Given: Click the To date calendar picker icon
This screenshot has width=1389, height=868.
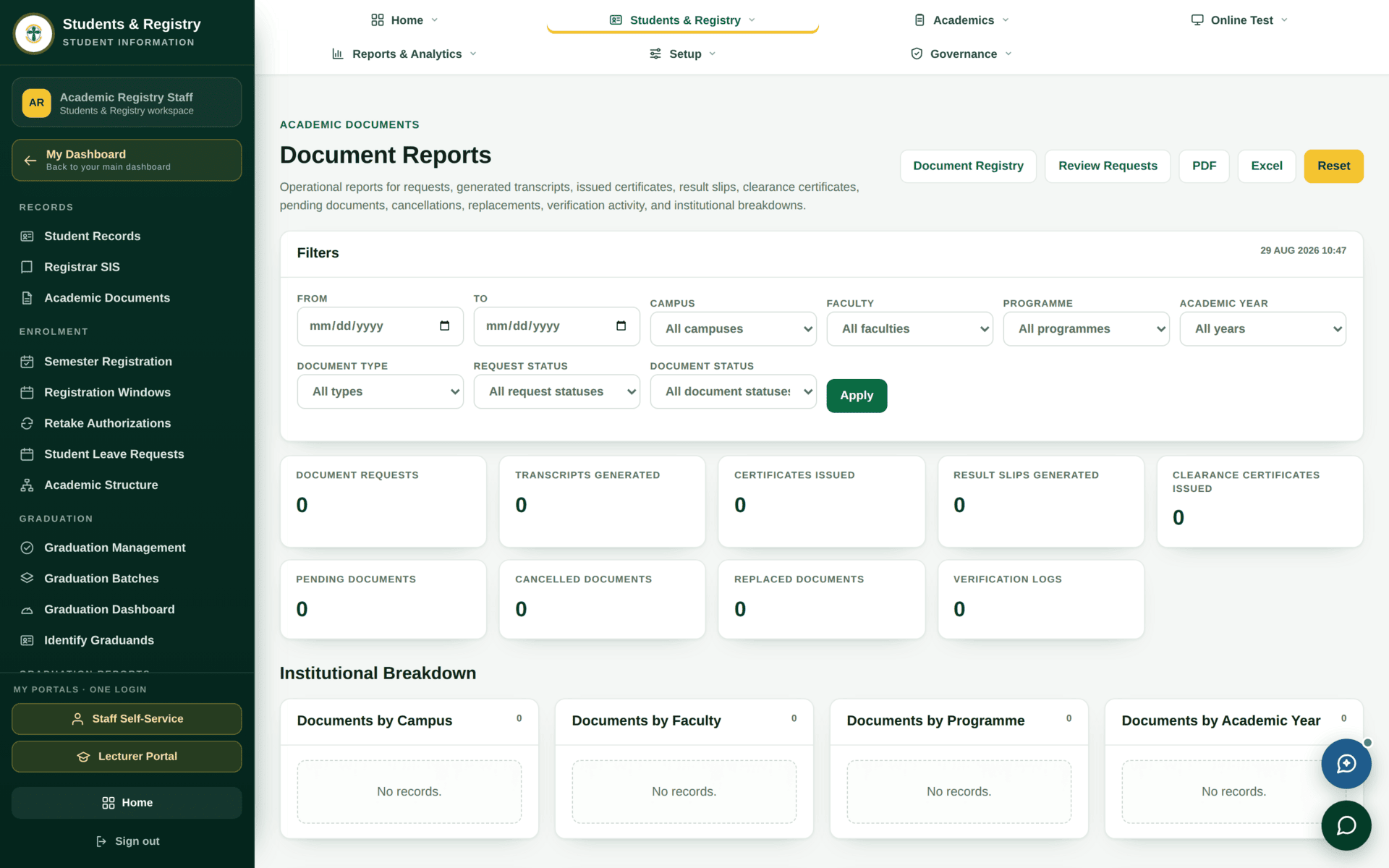Looking at the screenshot, I should click(621, 326).
